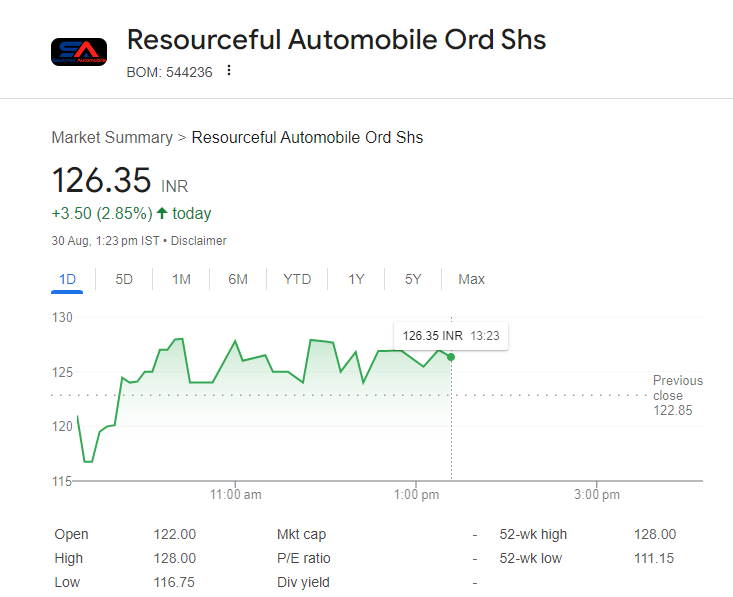Viewport: 733px width, 597px height.
Task: Select the Max chart range tab
Action: point(471,279)
